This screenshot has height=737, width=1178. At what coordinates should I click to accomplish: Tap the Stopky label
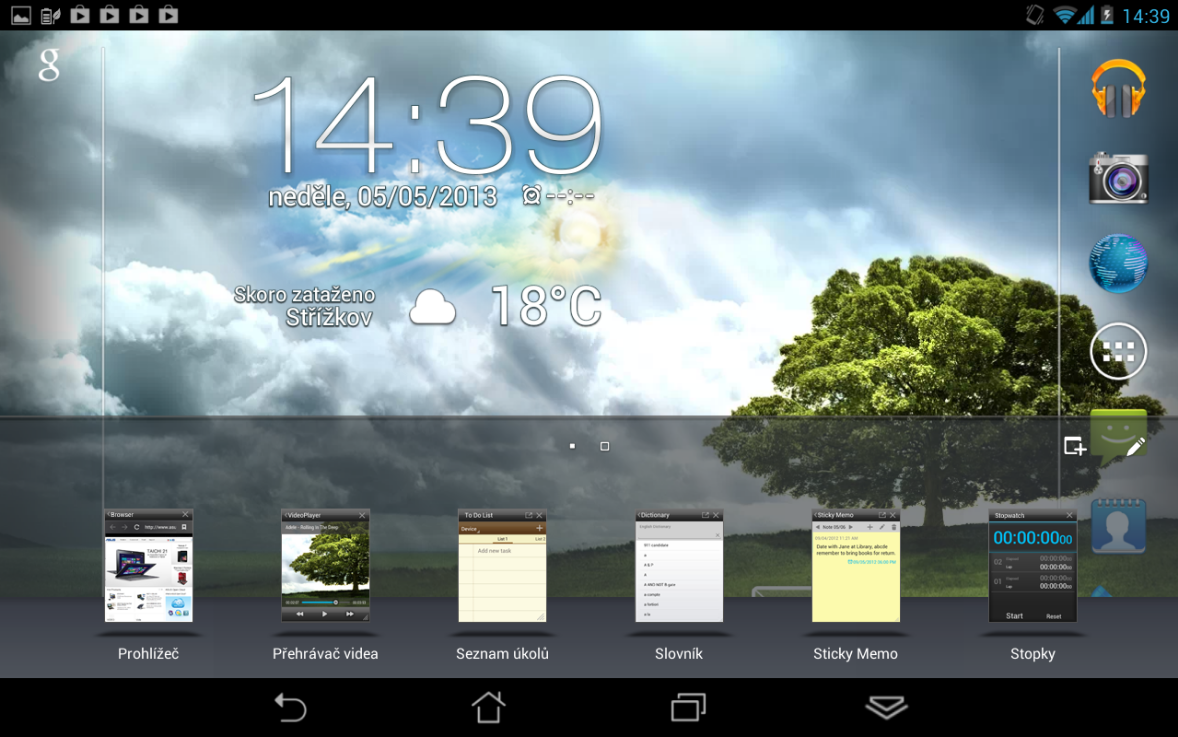1032,654
